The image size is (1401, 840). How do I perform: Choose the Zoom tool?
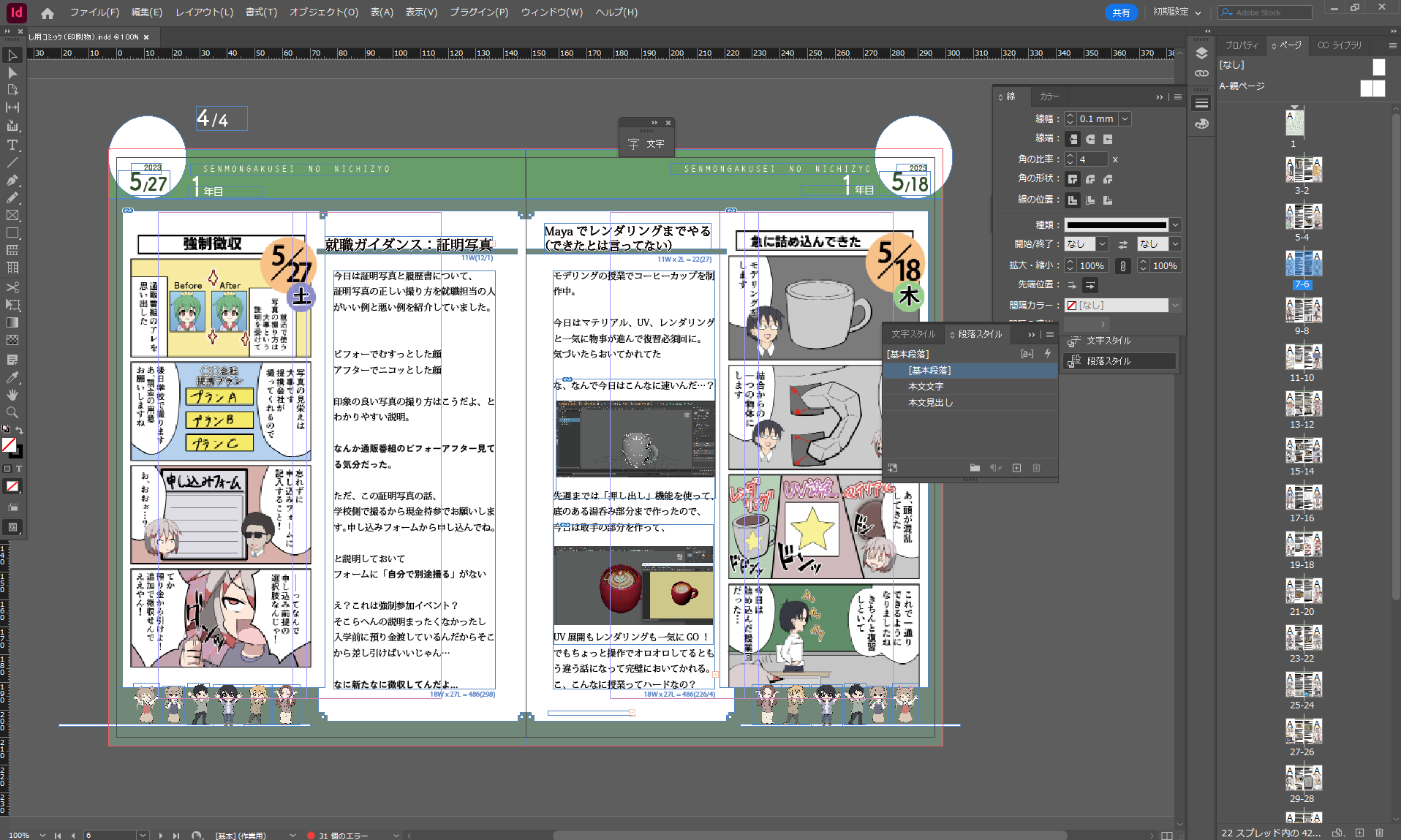tap(12, 413)
